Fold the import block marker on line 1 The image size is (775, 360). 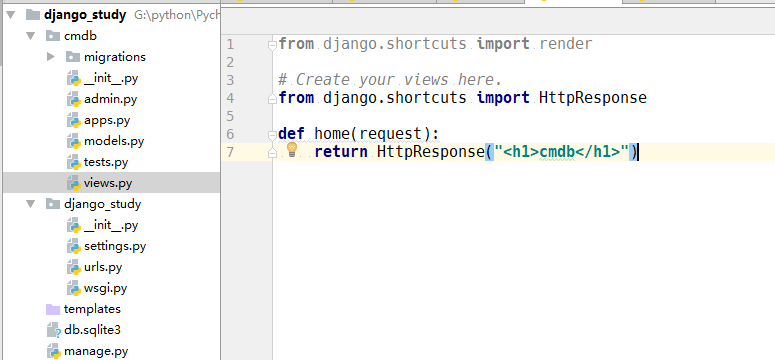[x=272, y=46]
